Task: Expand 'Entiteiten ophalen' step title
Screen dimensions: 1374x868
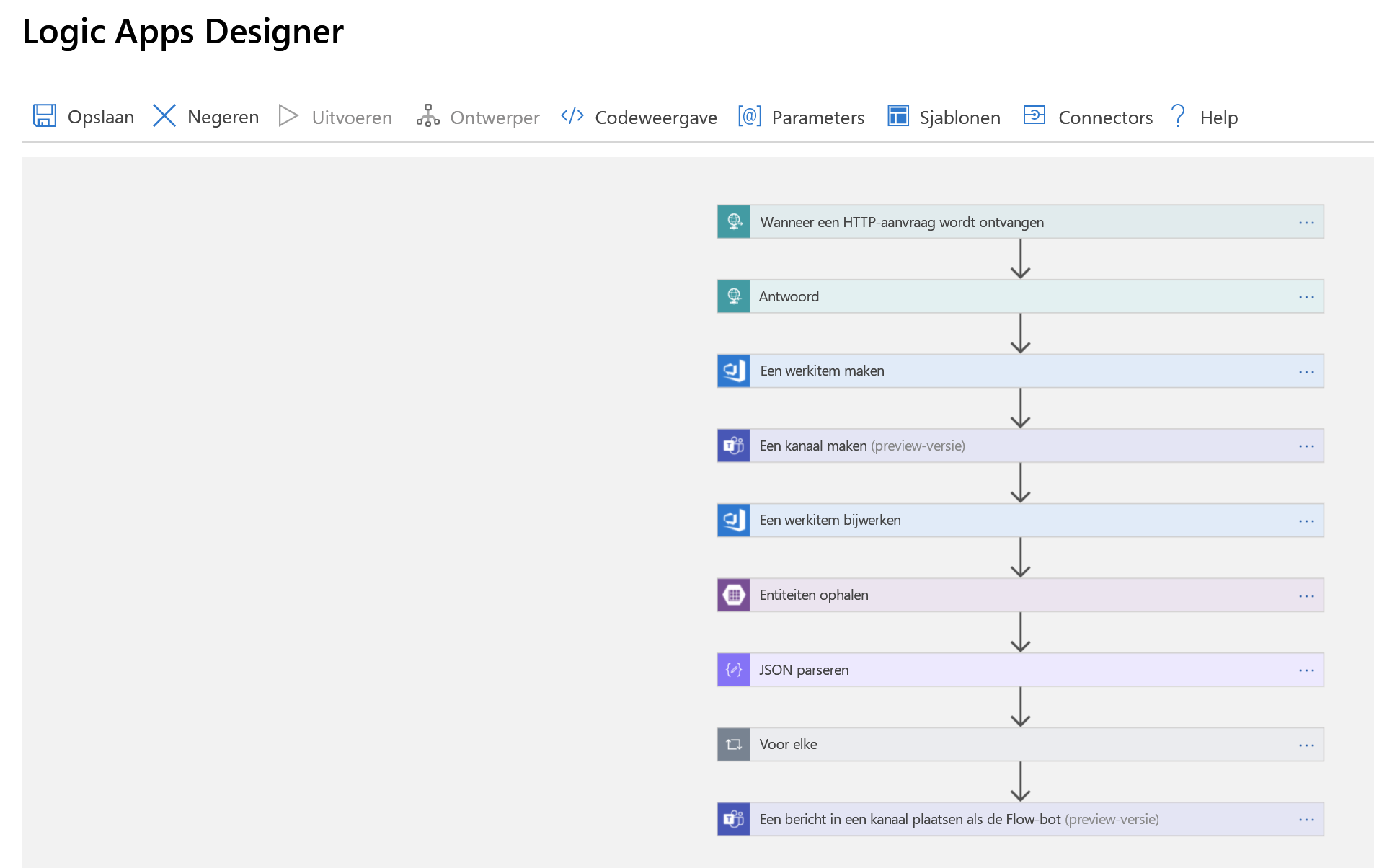Action: (814, 595)
